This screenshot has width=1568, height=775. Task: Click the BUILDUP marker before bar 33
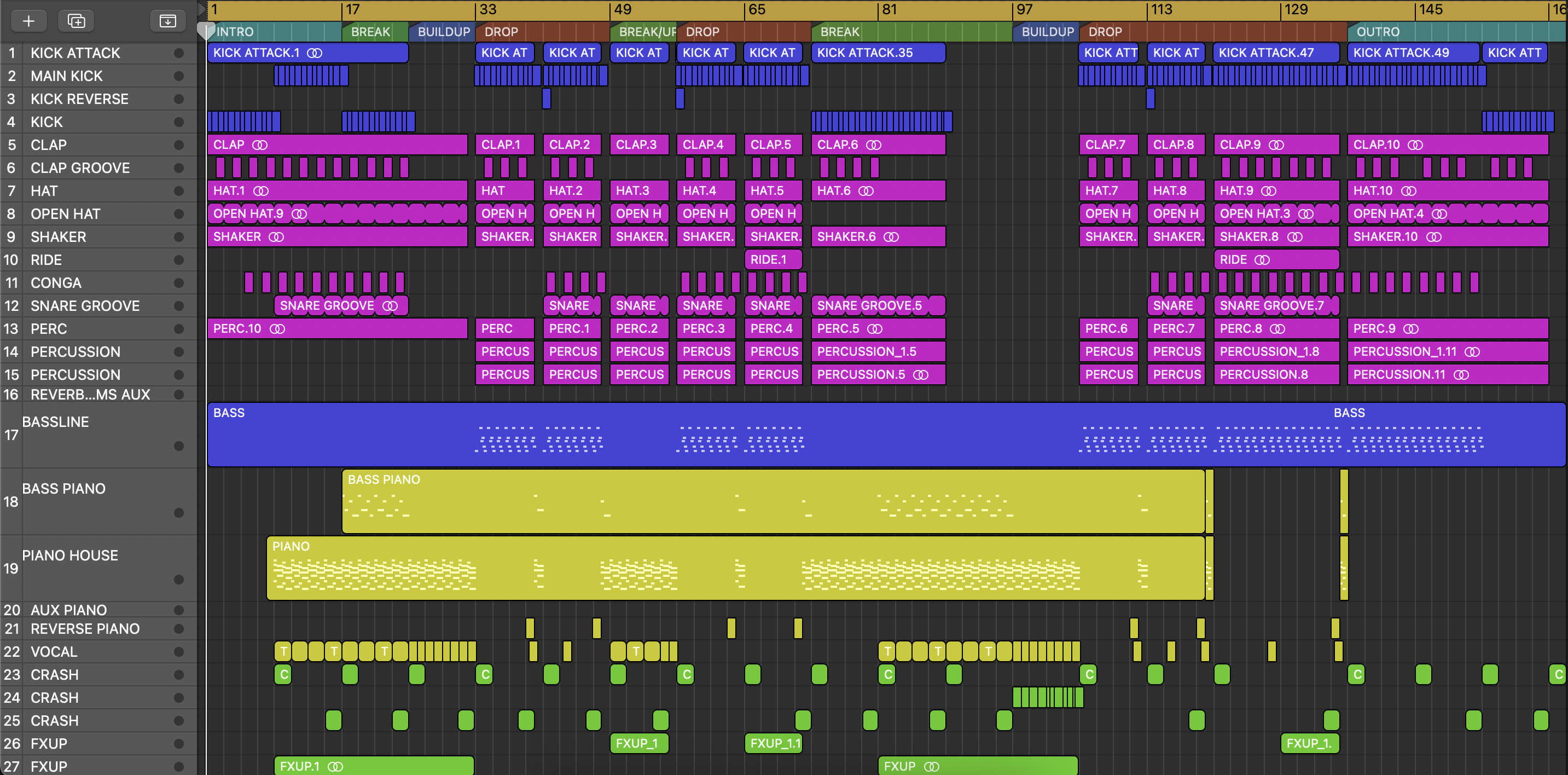coord(443,32)
